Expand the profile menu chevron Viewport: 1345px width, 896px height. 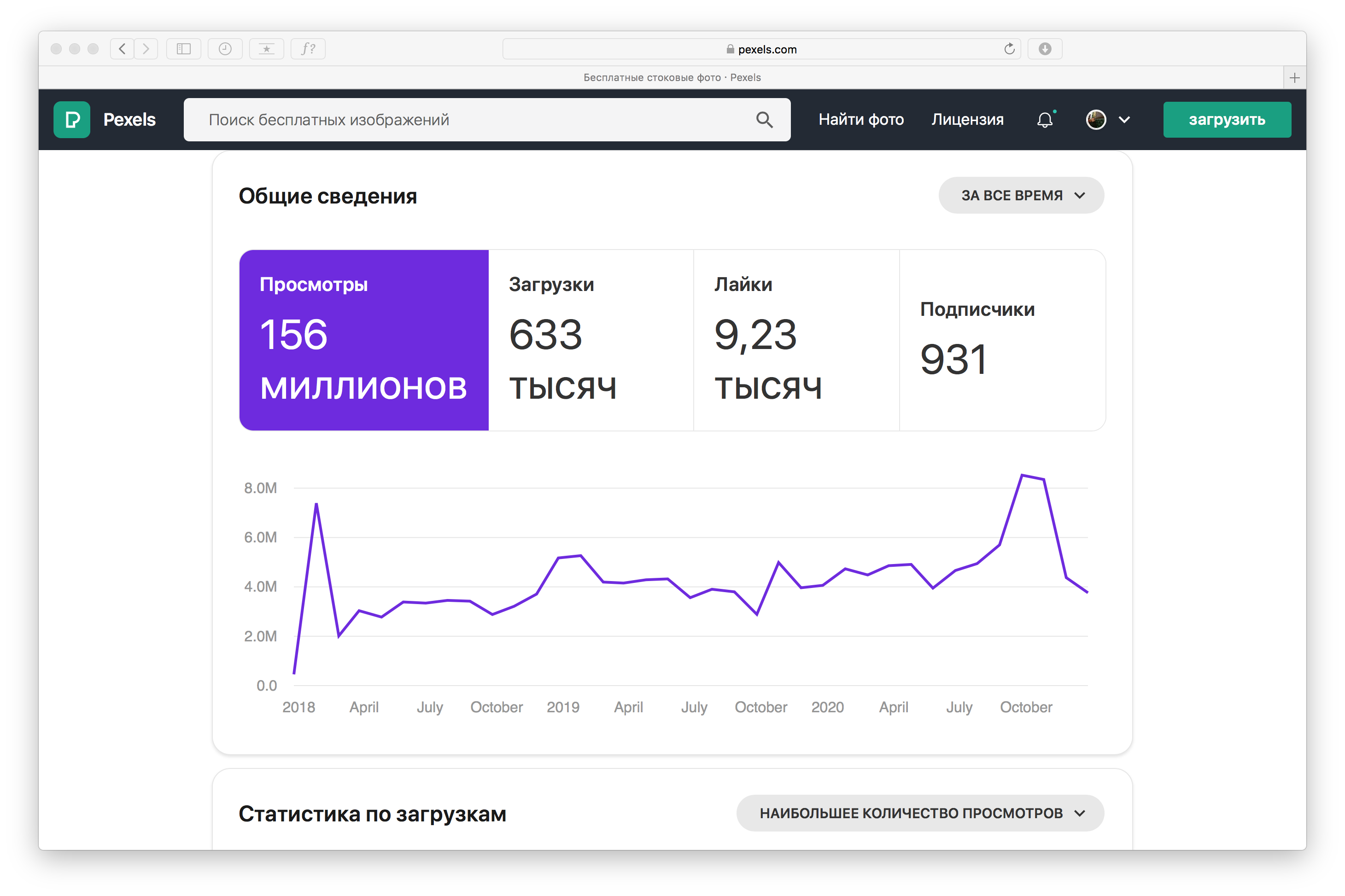point(1124,119)
